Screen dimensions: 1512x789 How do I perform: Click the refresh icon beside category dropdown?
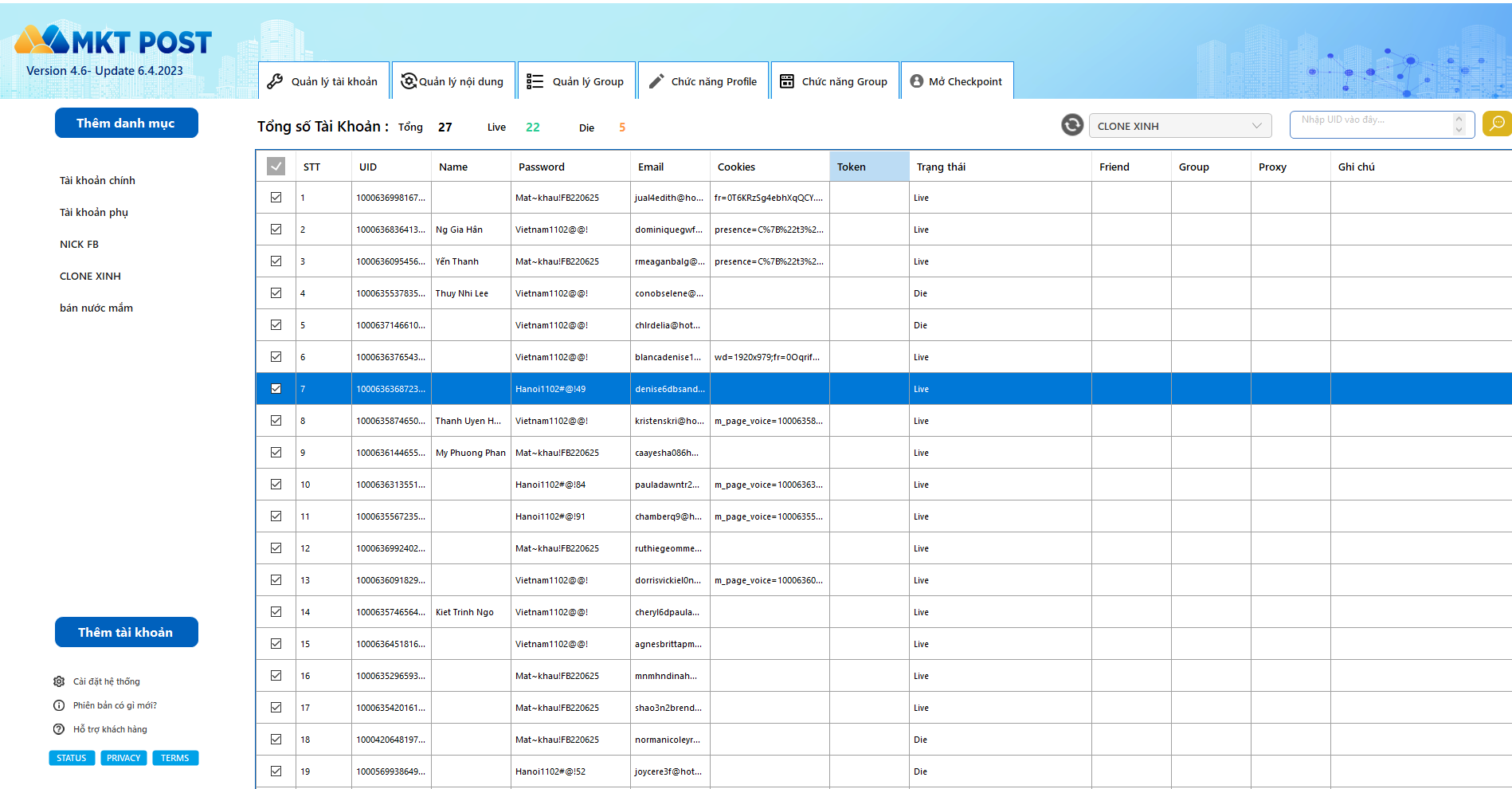click(x=1072, y=125)
